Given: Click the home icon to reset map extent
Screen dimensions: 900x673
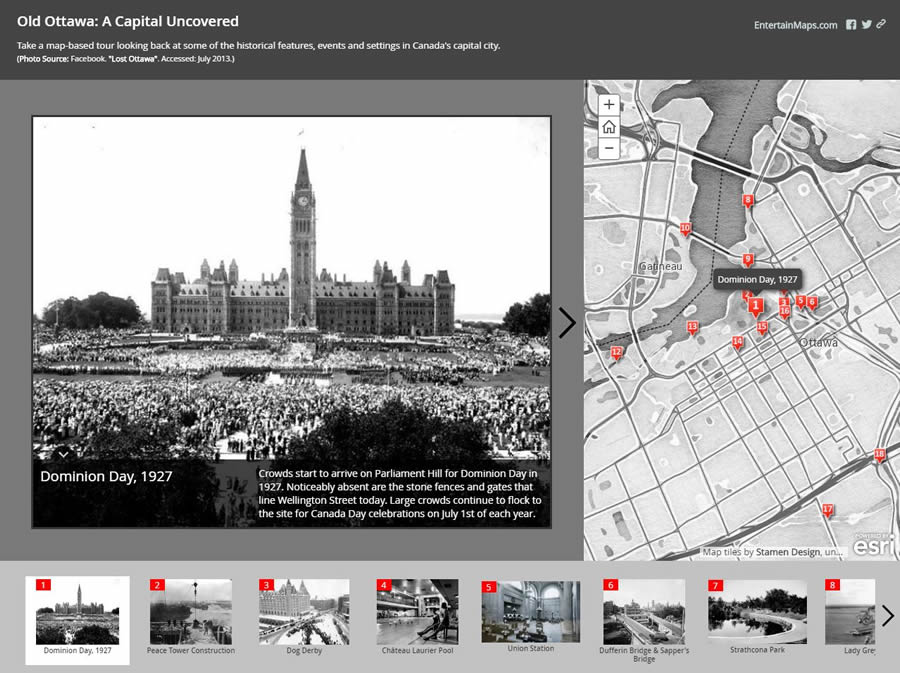Looking at the screenshot, I should [608, 126].
